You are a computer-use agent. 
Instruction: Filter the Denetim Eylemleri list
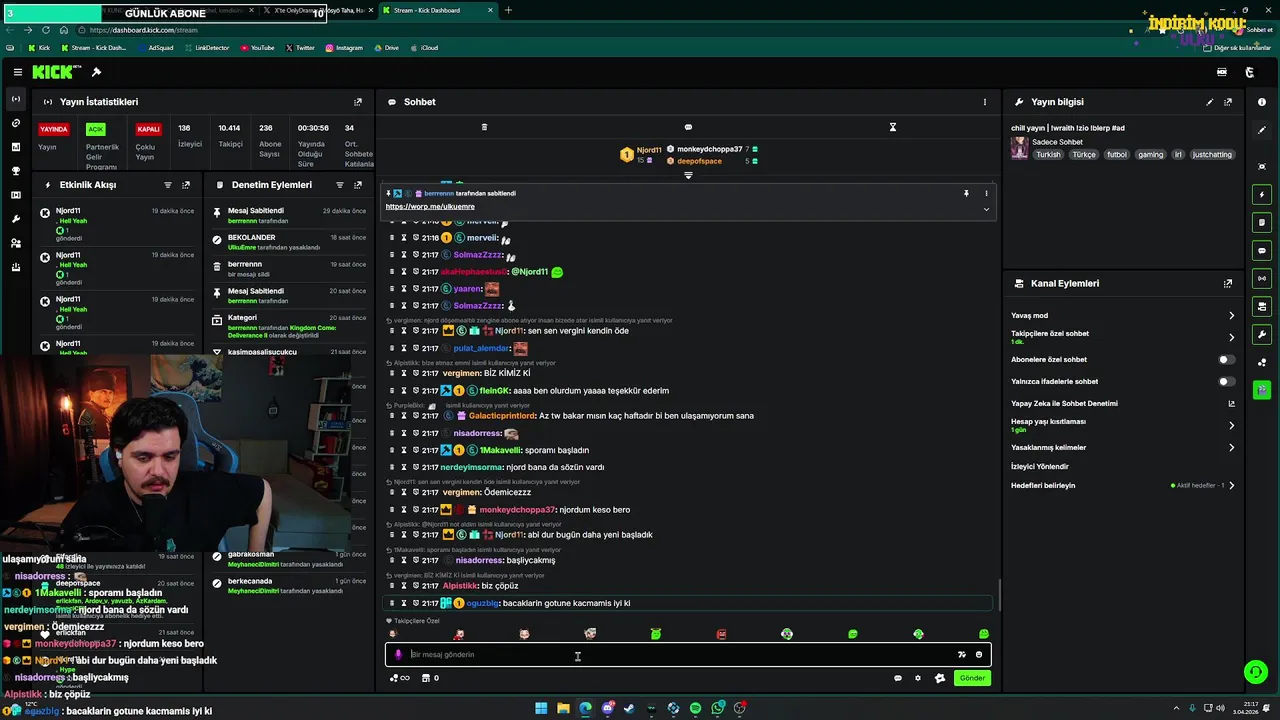pos(340,185)
